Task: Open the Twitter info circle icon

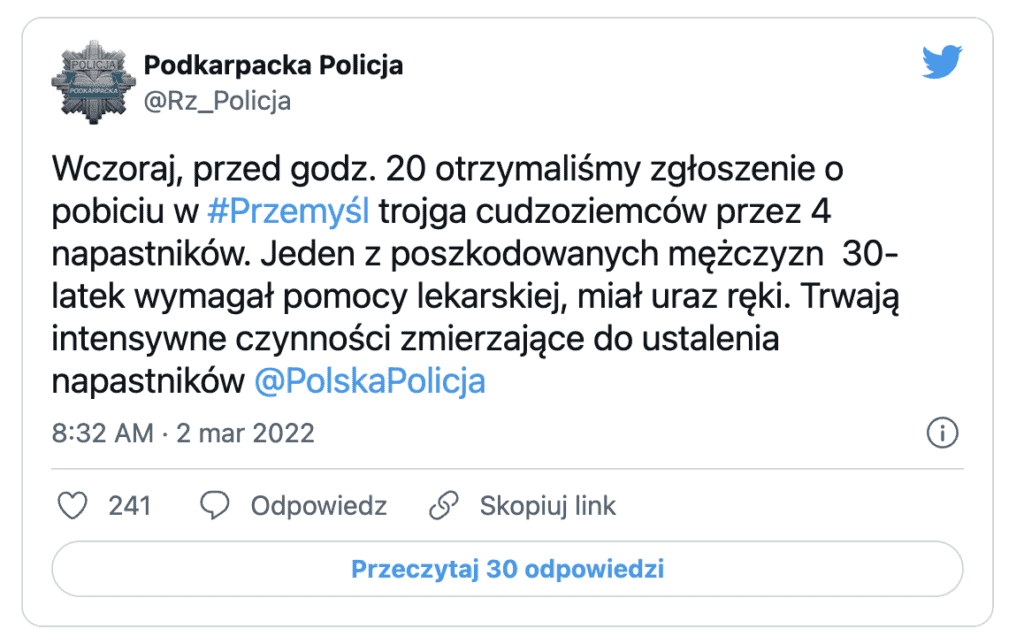Action: [x=942, y=433]
